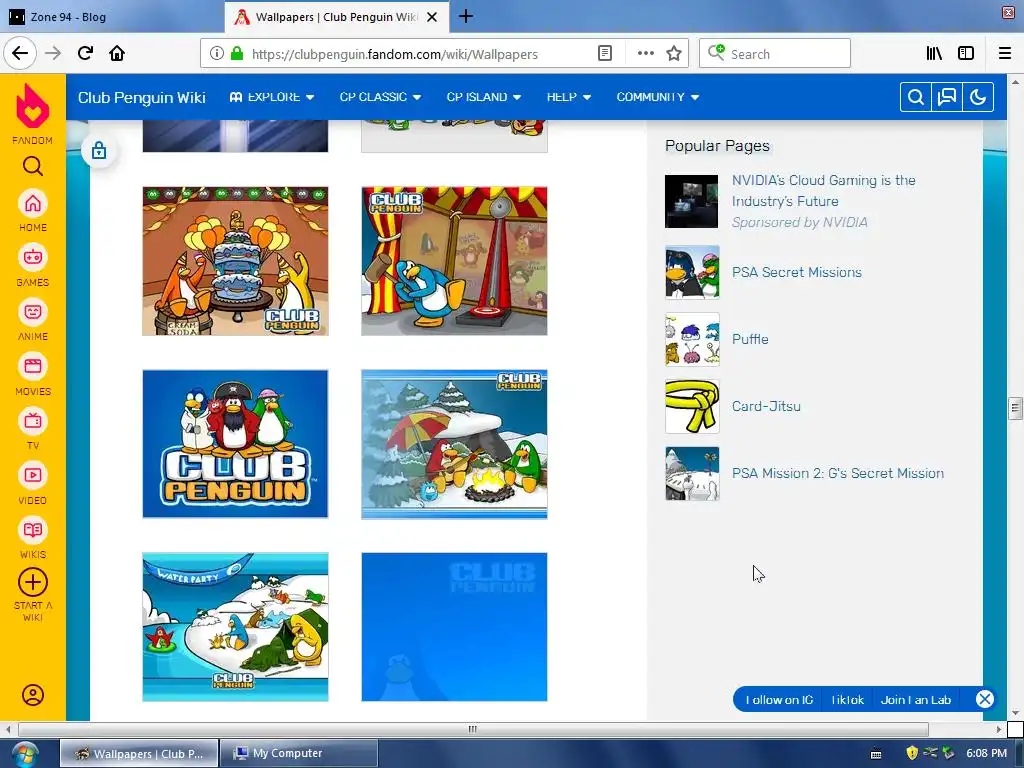Click Join Fan Lab button
The width and height of the screenshot is (1024, 768).
tap(916, 699)
